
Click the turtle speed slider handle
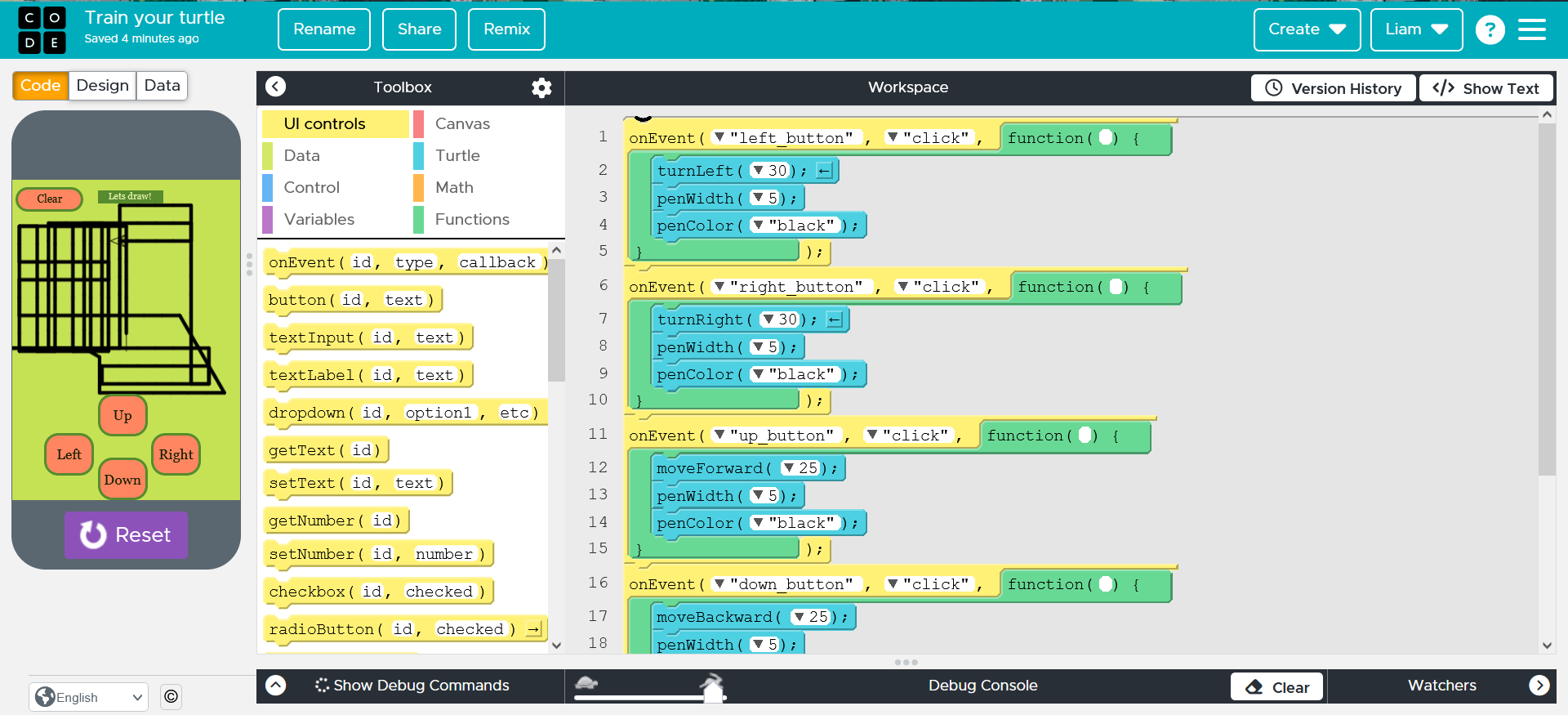[713, 689]
